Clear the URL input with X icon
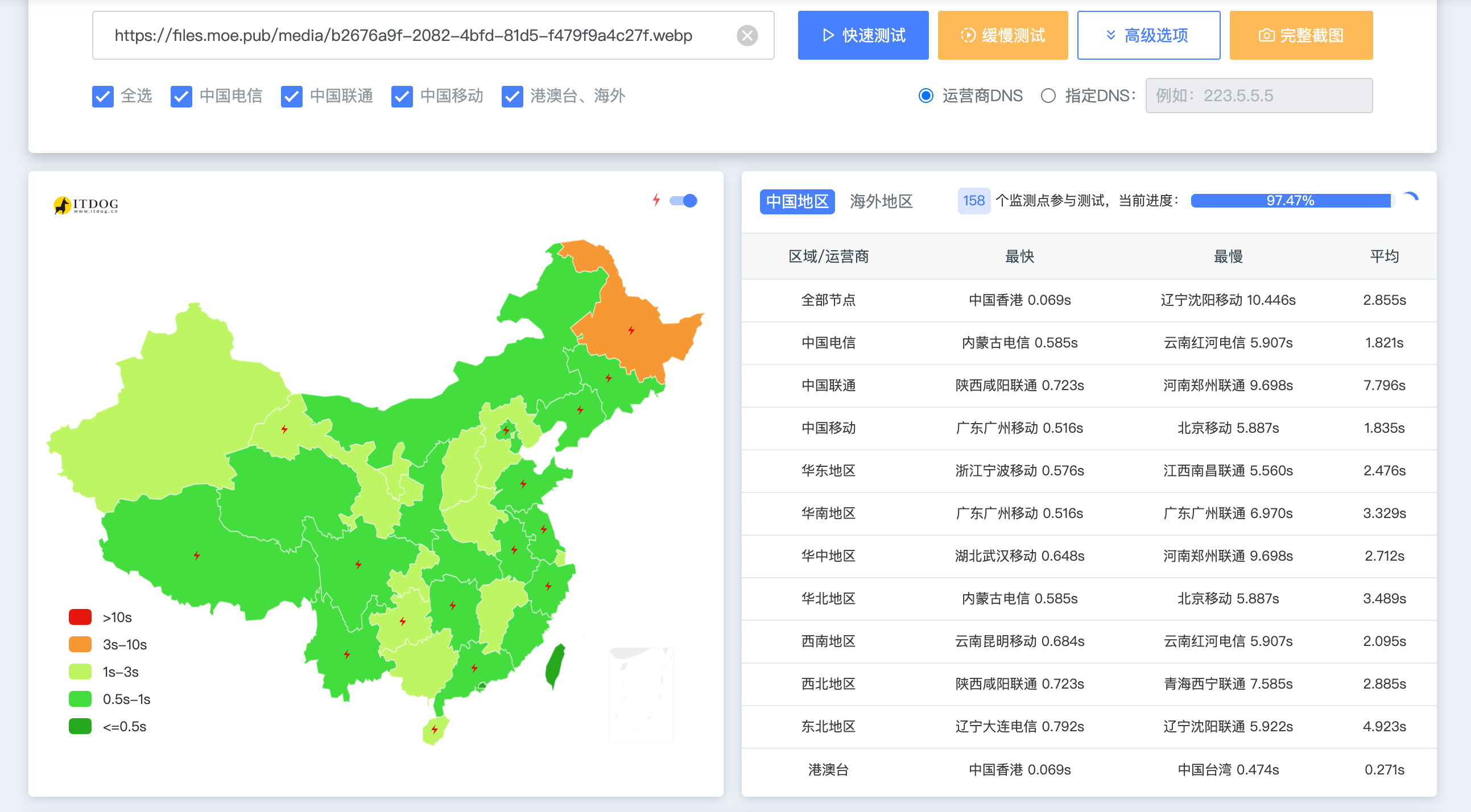This screenshot has height=812, width=1471. 747,35
